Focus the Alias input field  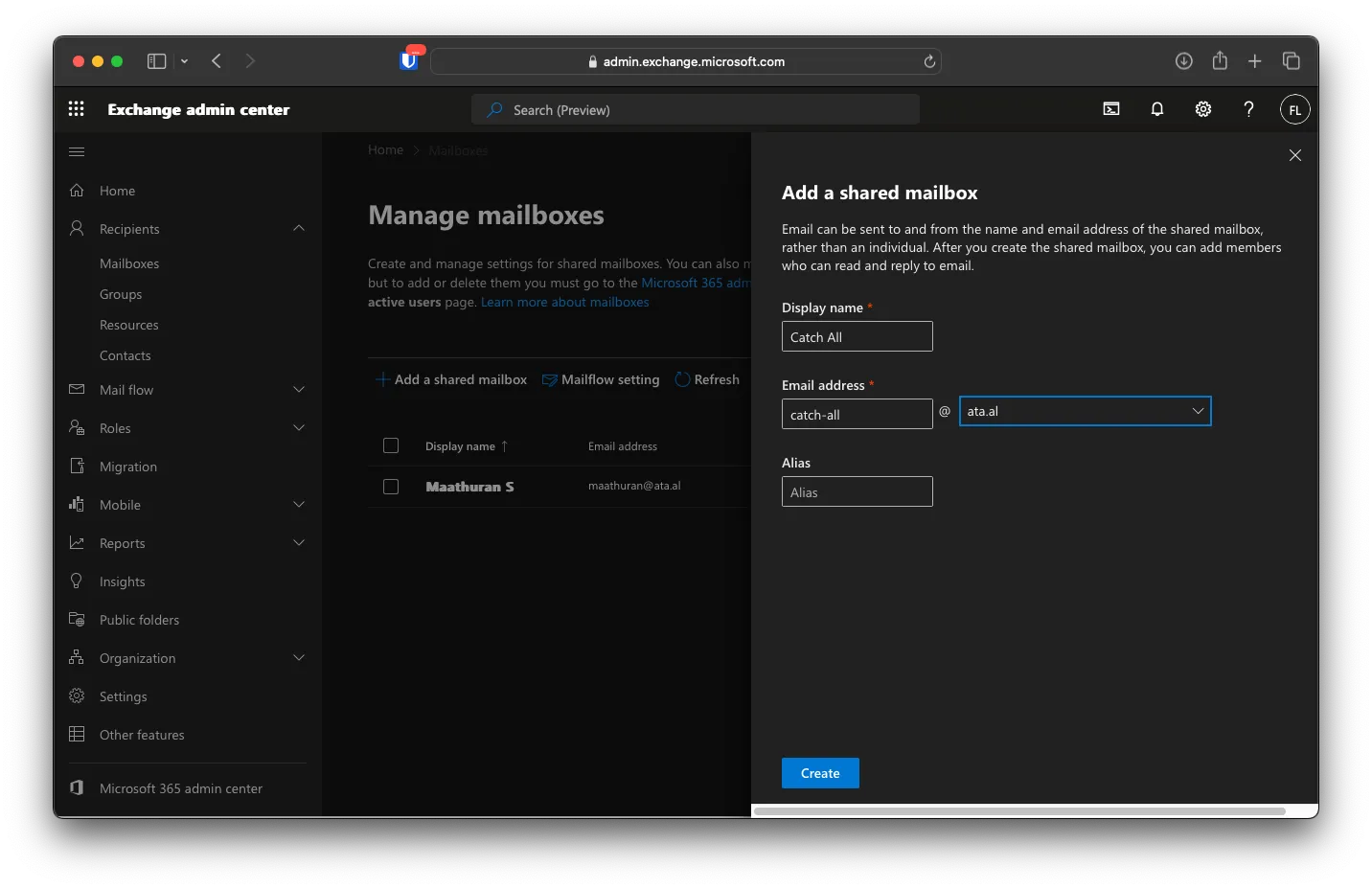coord(857,491)
